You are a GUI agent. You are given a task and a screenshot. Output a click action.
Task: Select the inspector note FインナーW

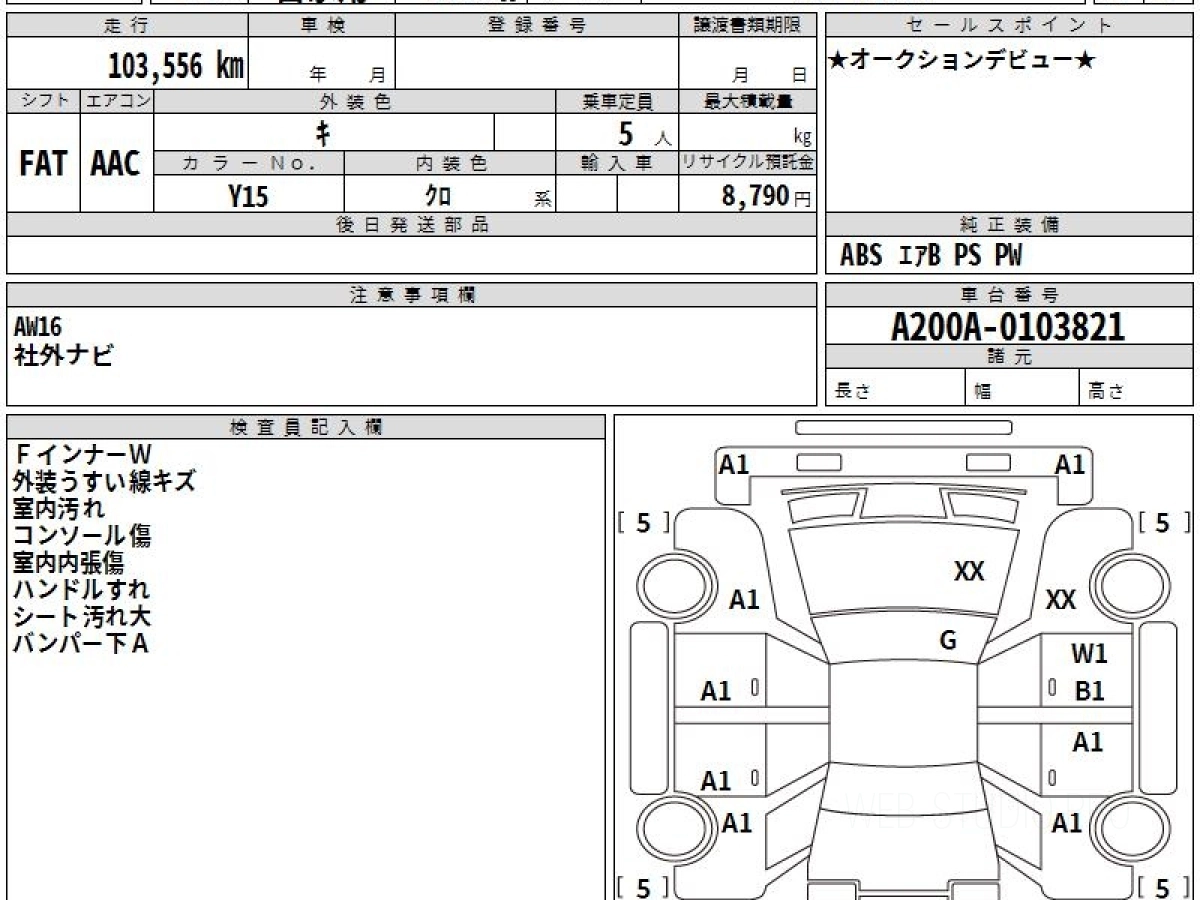coord(82,455)
